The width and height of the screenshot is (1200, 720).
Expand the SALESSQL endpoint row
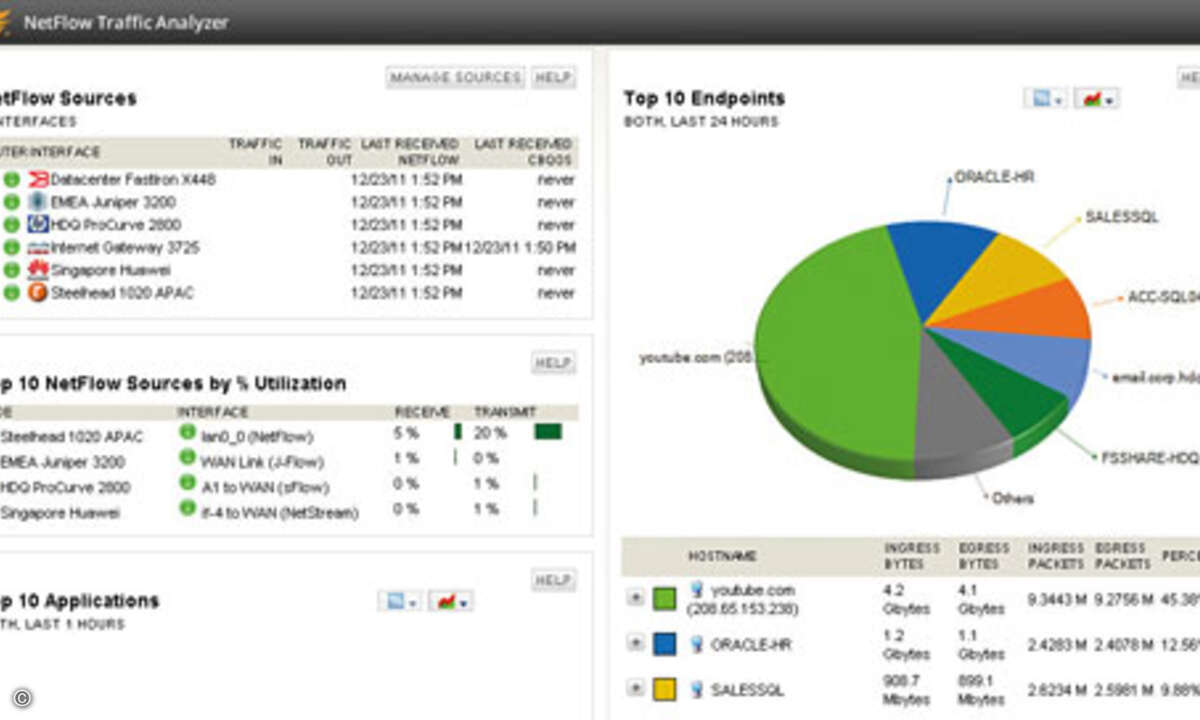(635, 687)
